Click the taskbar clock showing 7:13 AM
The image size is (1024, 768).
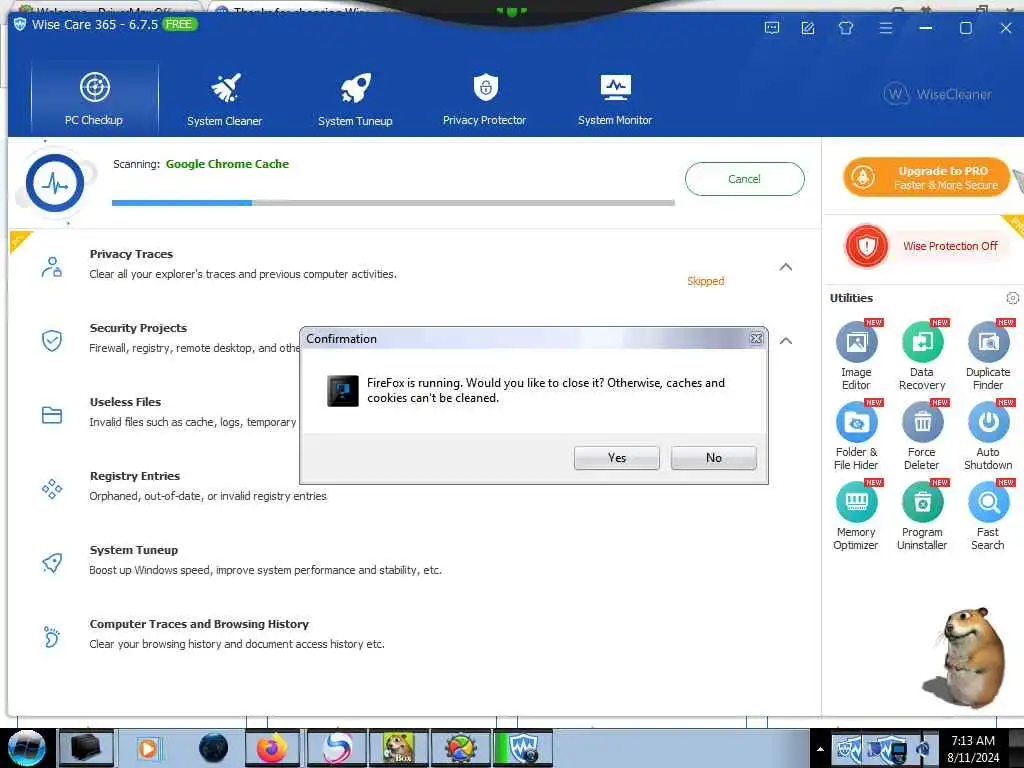(x=973, y=748)
